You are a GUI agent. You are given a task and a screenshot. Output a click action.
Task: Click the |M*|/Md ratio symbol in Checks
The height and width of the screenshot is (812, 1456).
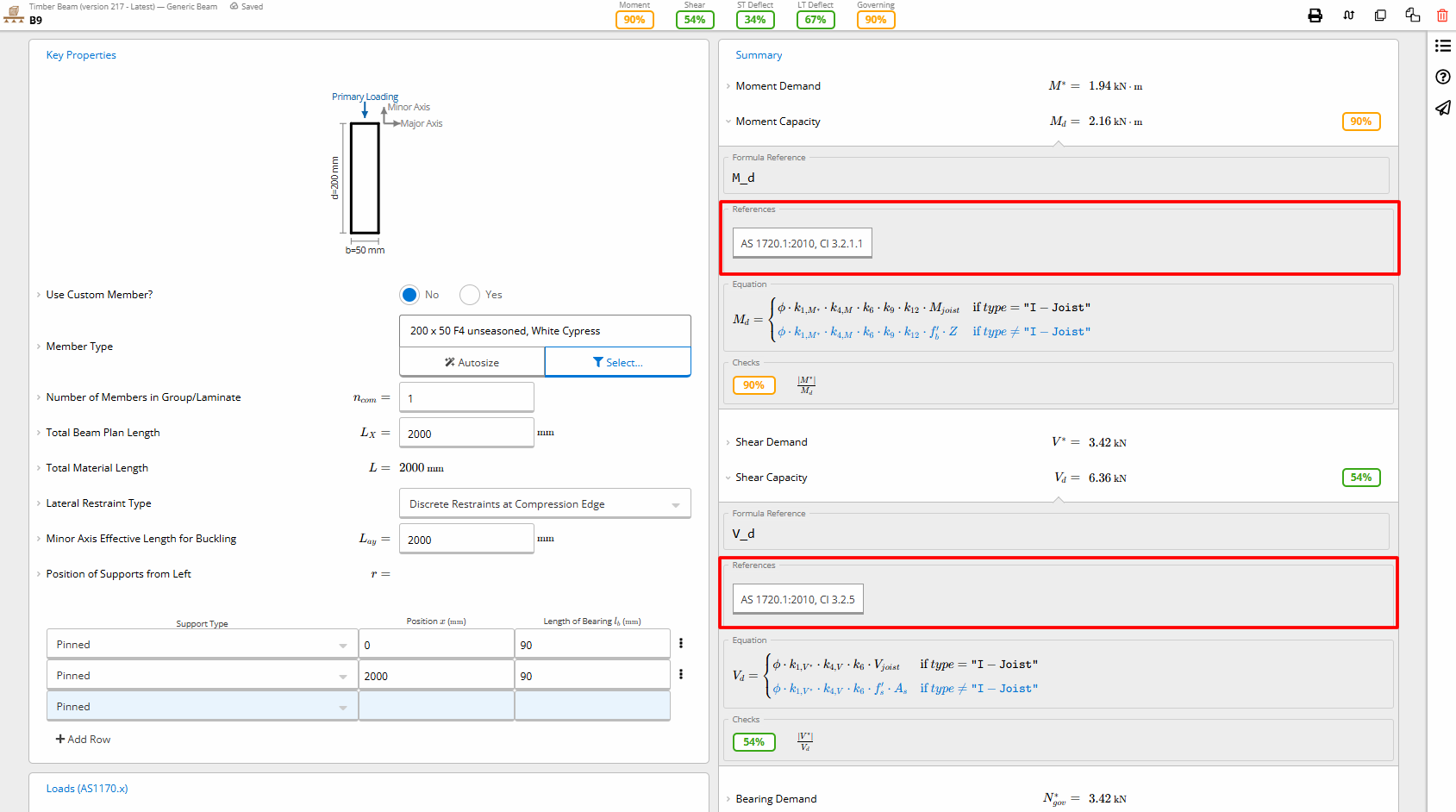806,385
